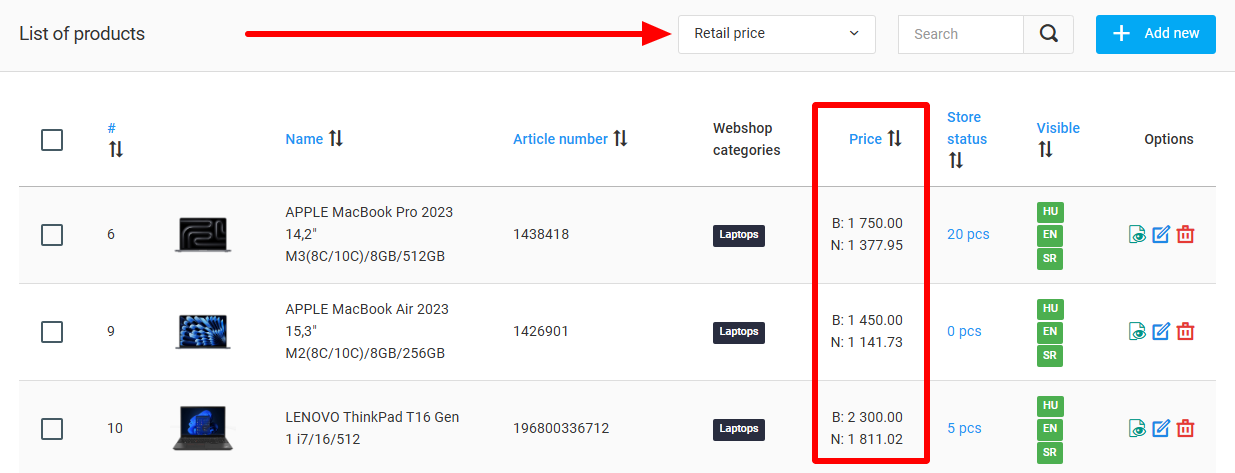
Task: Click the Laptops tag in MacBook Air row
Action: pos(739,331)
